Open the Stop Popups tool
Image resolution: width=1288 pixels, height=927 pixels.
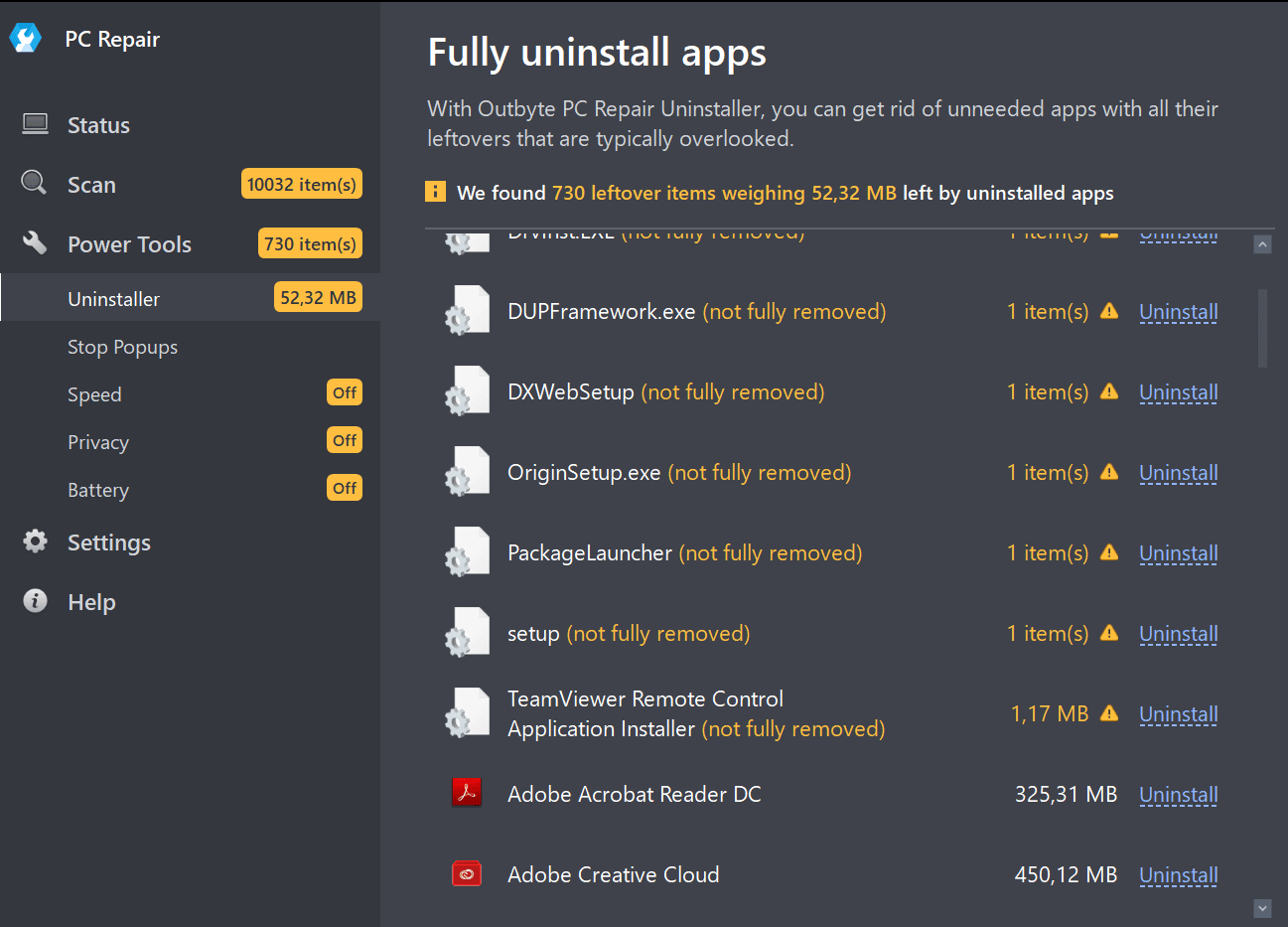coord(122,347)
